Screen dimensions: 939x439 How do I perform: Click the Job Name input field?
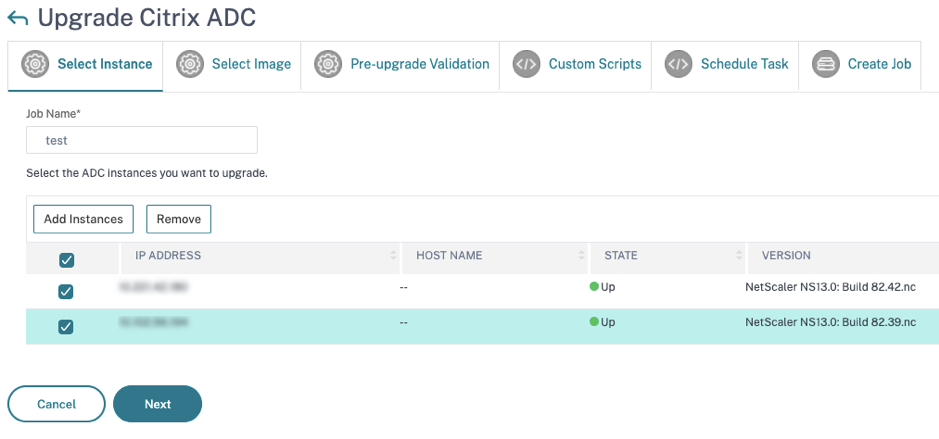point(142,140)
